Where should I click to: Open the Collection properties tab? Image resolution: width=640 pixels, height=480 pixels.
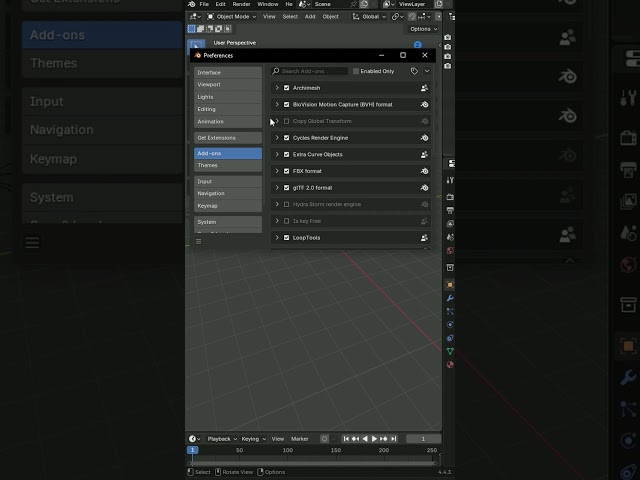[450, 267]
